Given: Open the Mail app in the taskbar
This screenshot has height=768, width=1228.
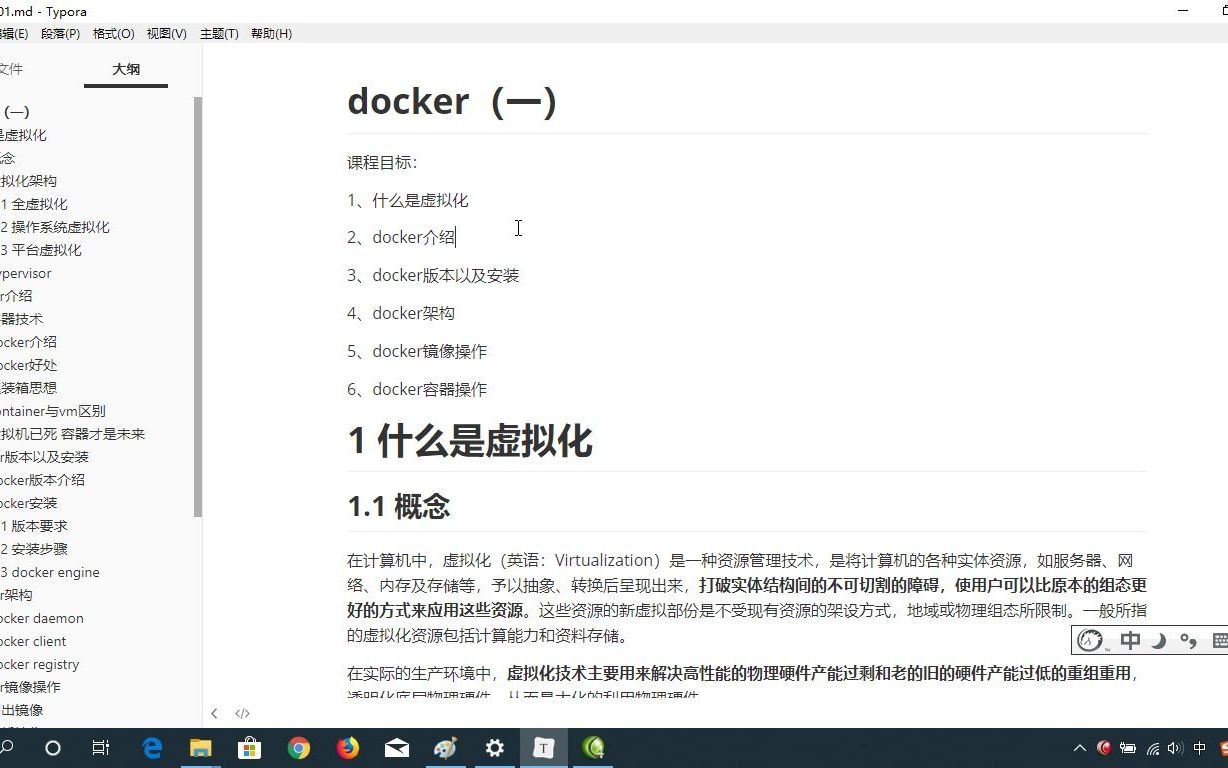Looking at the screenshot, I should click(396, 747).
